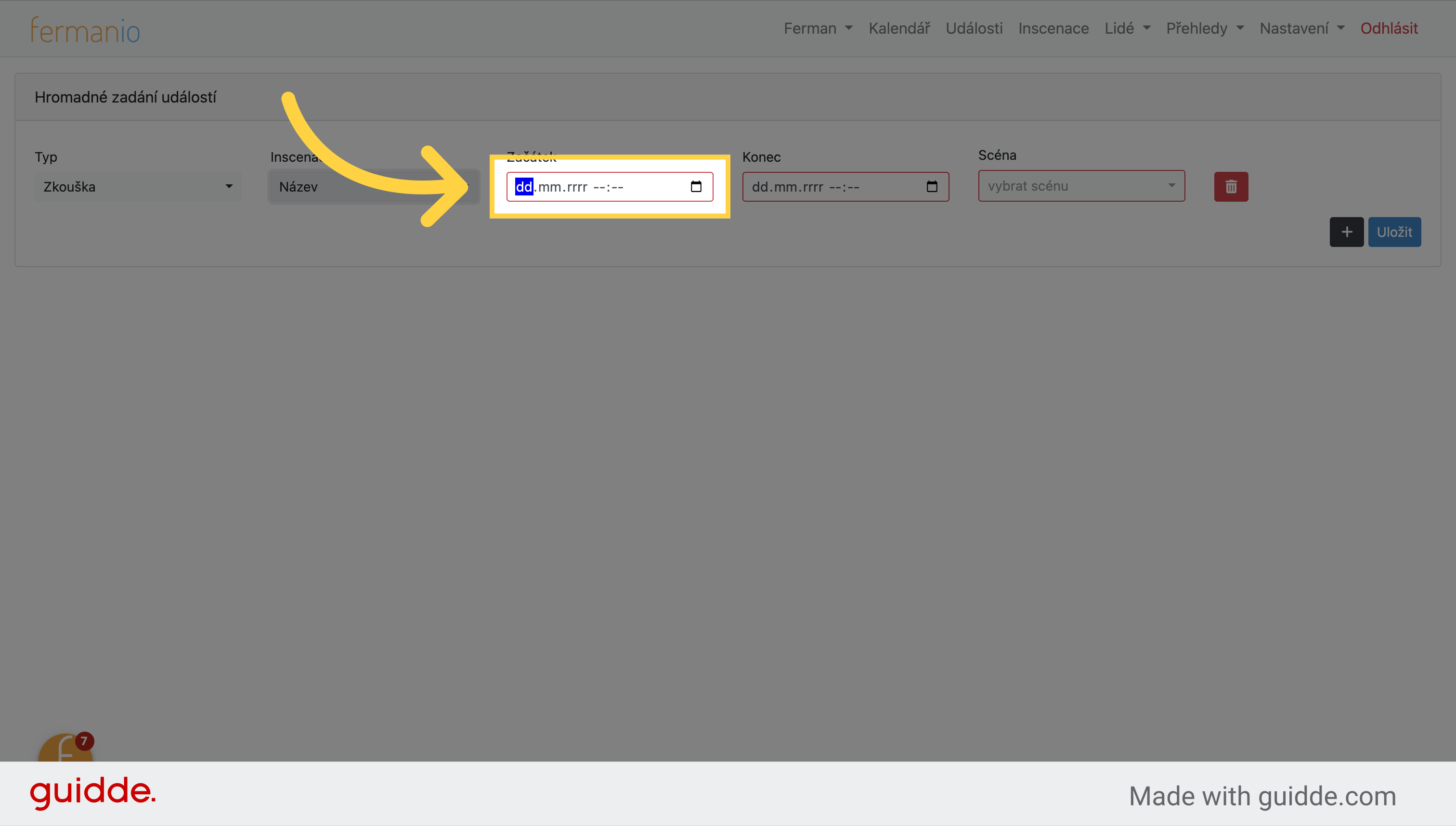1456x826 pixels.
Task: Open the Lidé dropdown menu
Action: point(1127,28)
